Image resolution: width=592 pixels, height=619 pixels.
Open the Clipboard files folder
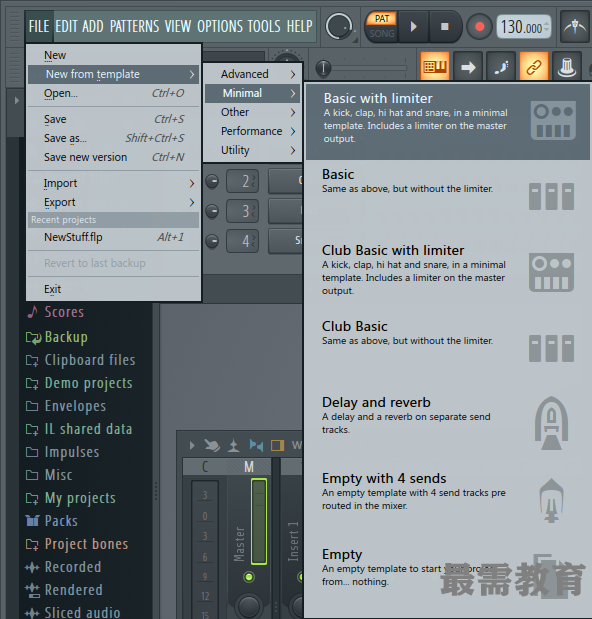coord(81,360)
